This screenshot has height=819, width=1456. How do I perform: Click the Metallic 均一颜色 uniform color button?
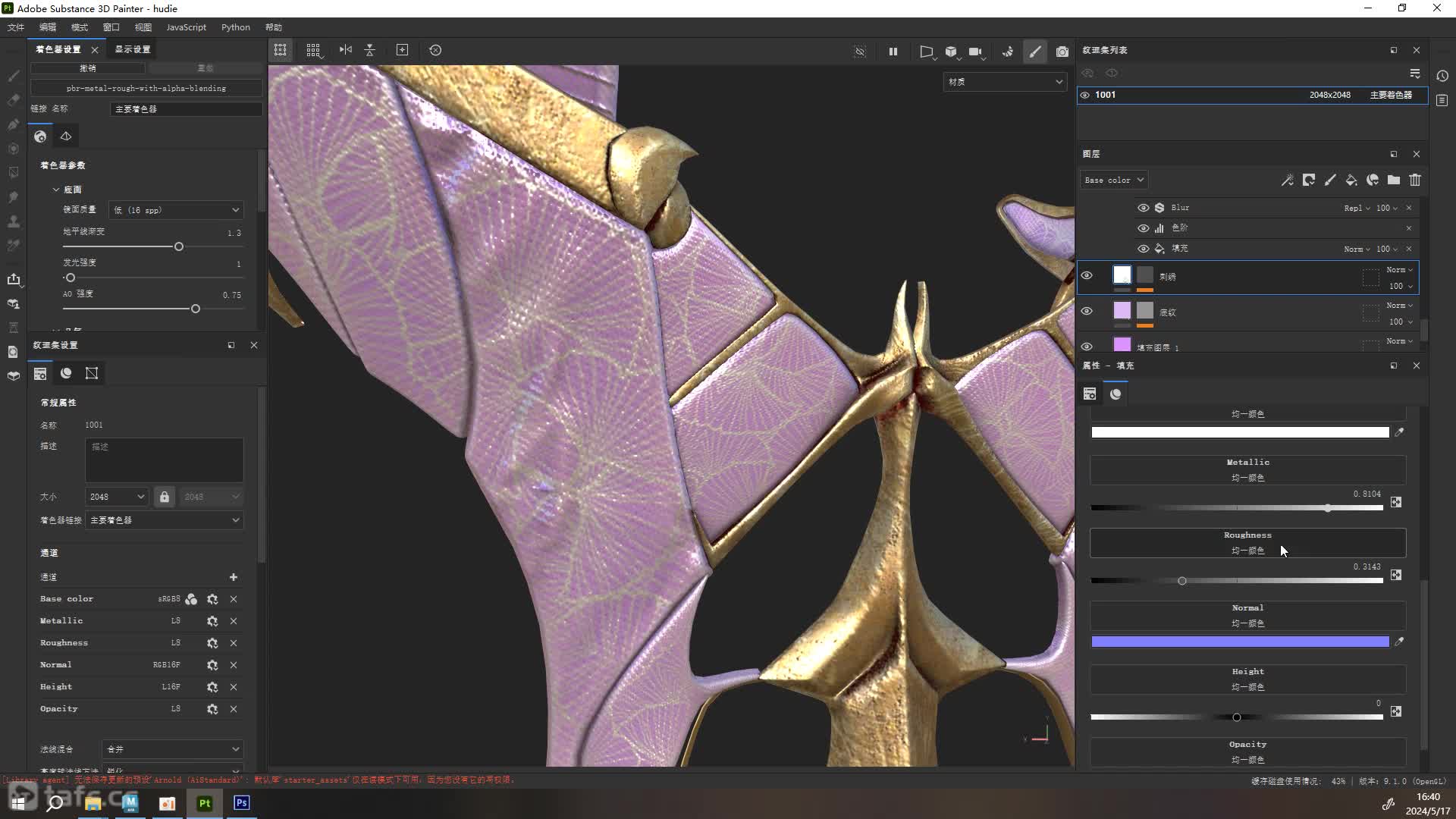click(1247, 470)
